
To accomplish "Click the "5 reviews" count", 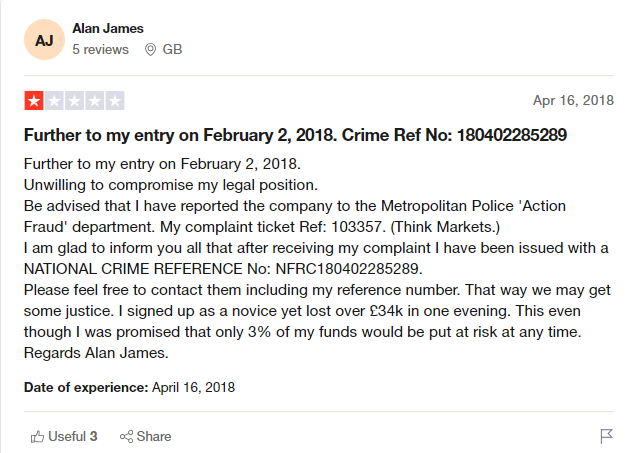I will (100, 49).
